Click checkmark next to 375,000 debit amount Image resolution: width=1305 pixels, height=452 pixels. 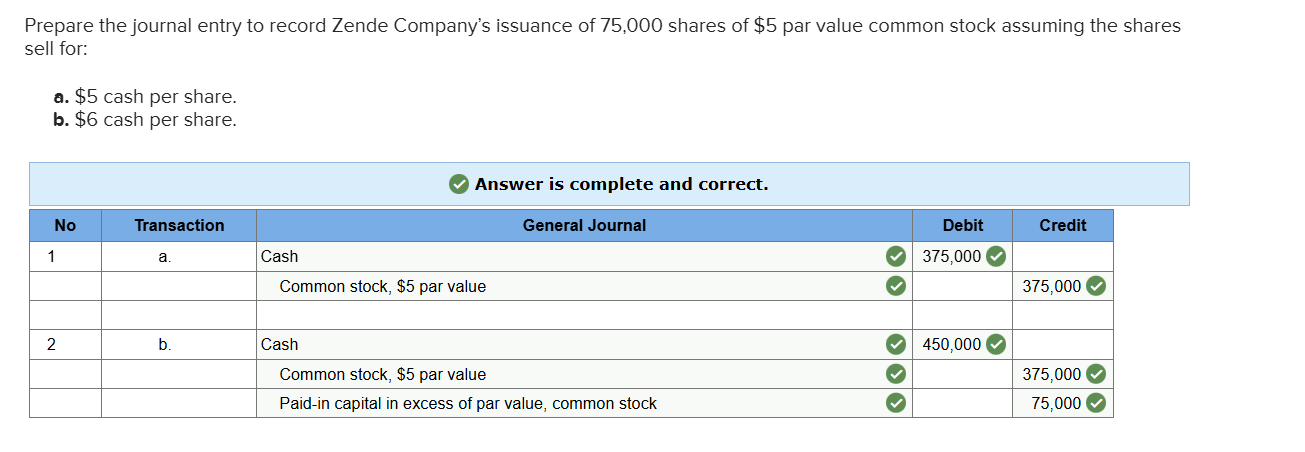click(x=995, y=256)
